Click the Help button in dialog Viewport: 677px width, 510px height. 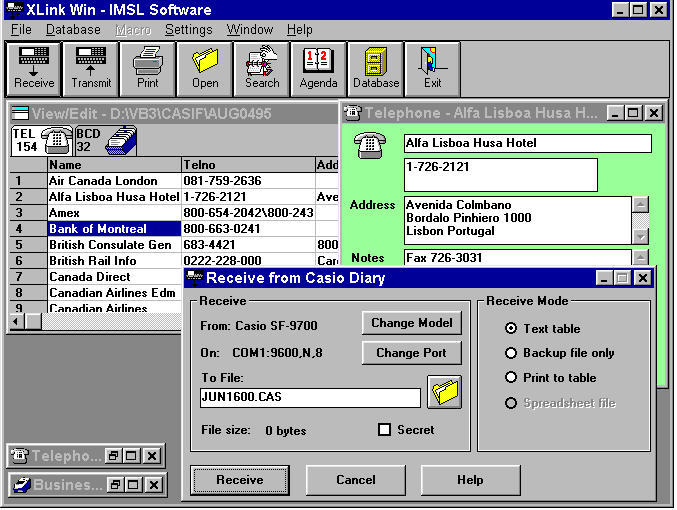(x=470, y=480)
